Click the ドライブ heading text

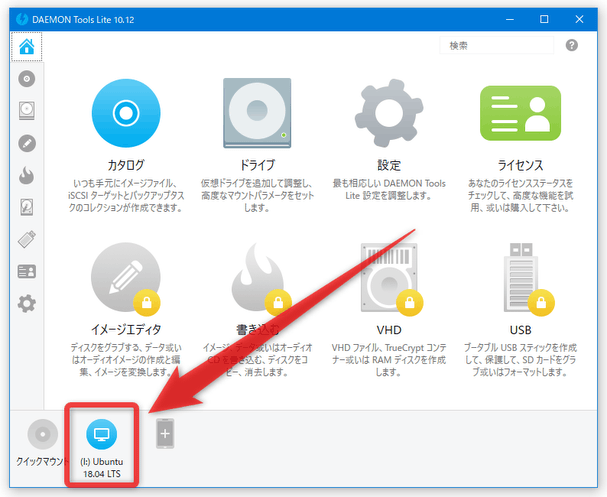257,165
